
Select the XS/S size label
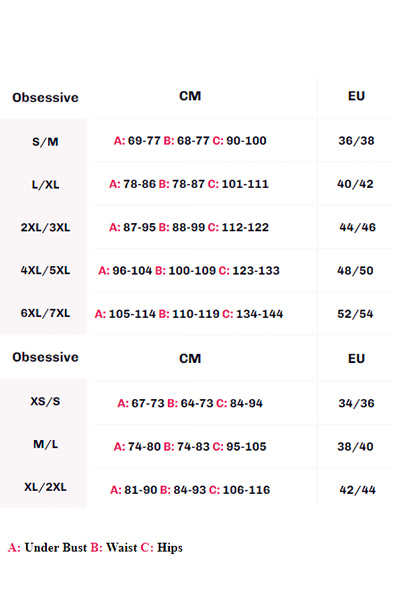tap(45, 401)
